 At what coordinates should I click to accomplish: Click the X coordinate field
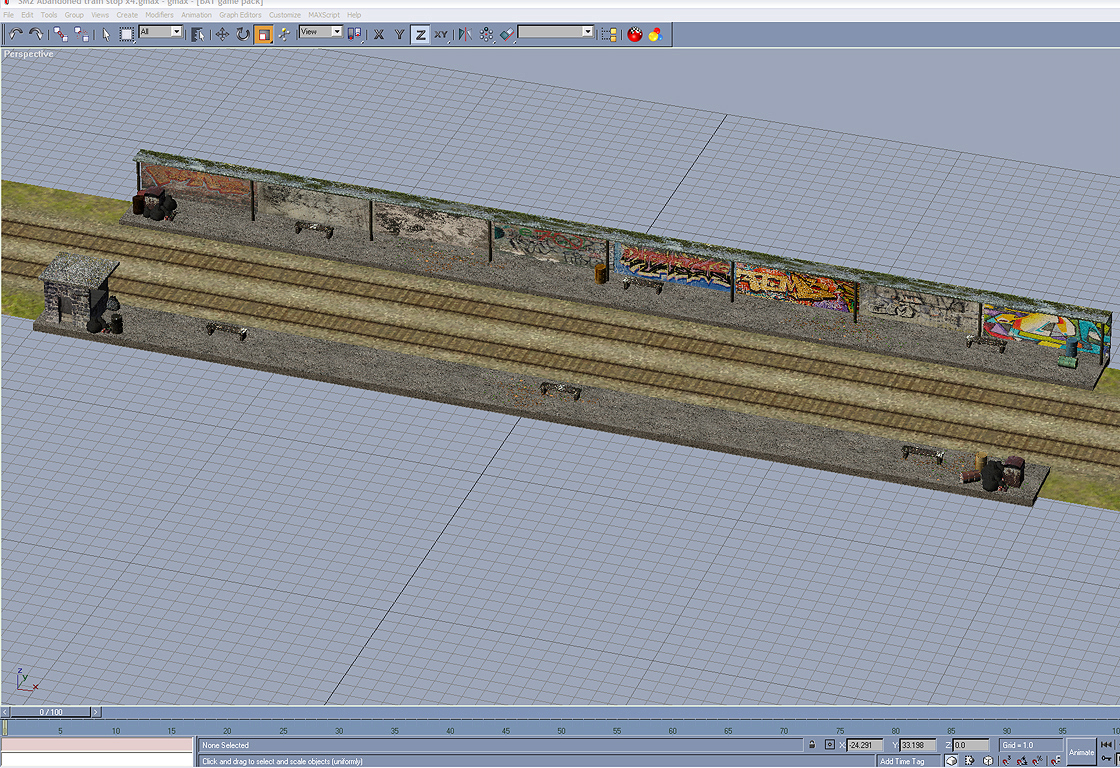(x=865, y=745)
